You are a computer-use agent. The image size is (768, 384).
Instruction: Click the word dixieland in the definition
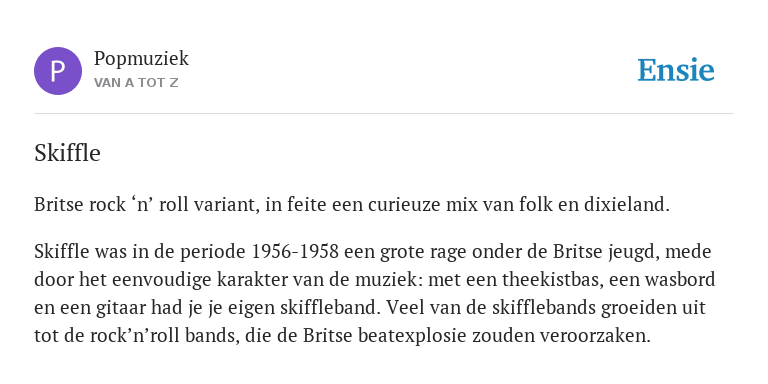click(626, 205)
